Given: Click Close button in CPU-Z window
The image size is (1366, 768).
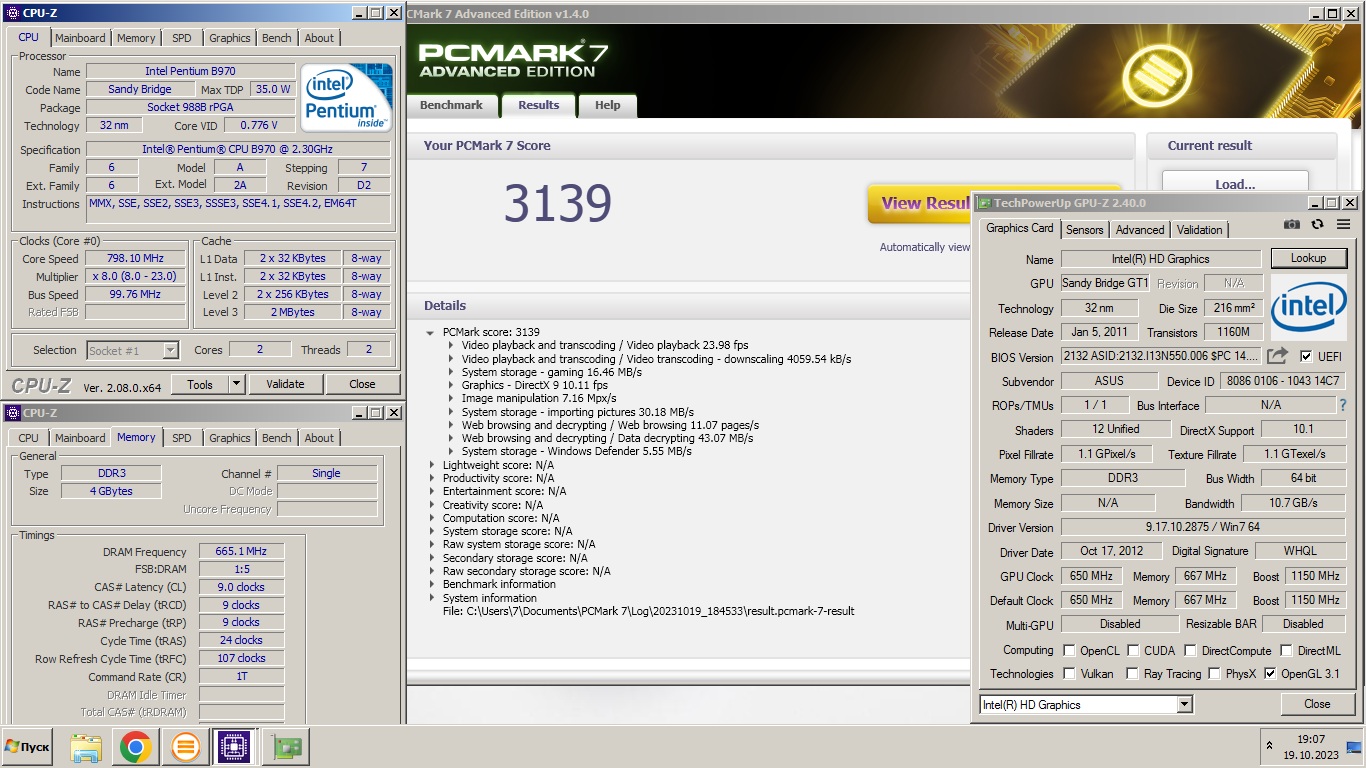Looking at the screenshot, I should 362,384.
